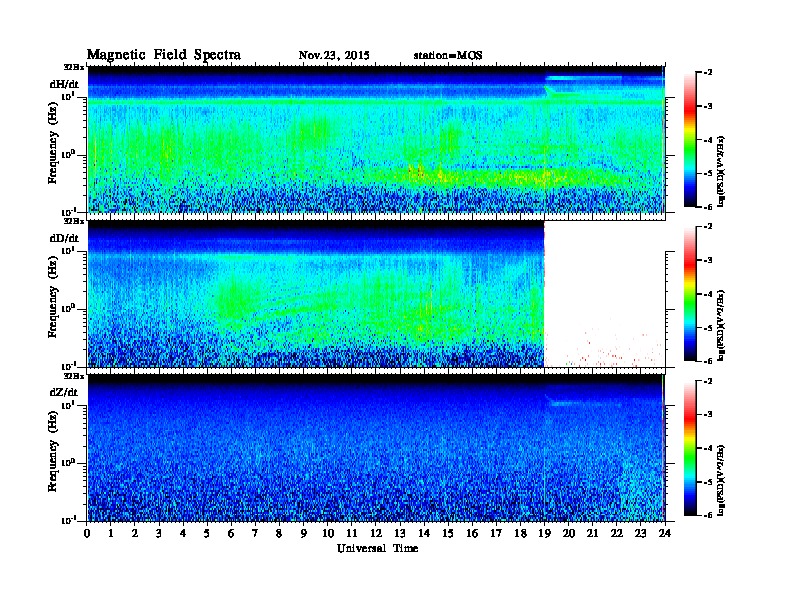Screen dimensions: 792x612
Task: Click the -5 value on dD/dt color scale
Action: click(x=708, y=328)
